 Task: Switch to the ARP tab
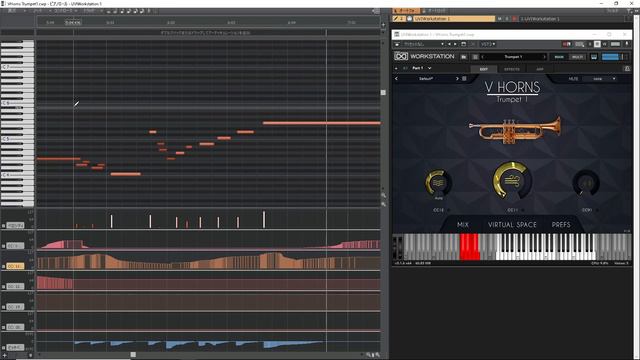pyautogui.click(x=540, y=69)
